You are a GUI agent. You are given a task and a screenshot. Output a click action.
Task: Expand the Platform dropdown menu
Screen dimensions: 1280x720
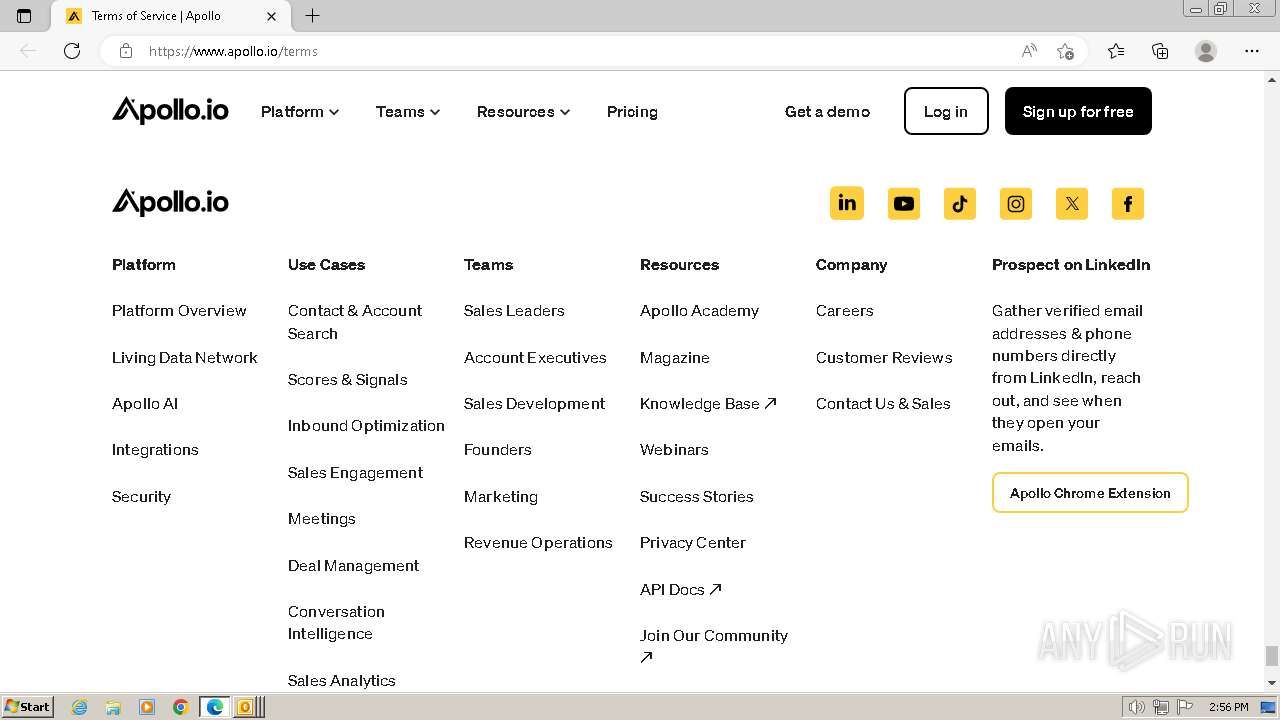tap(300, 112)
